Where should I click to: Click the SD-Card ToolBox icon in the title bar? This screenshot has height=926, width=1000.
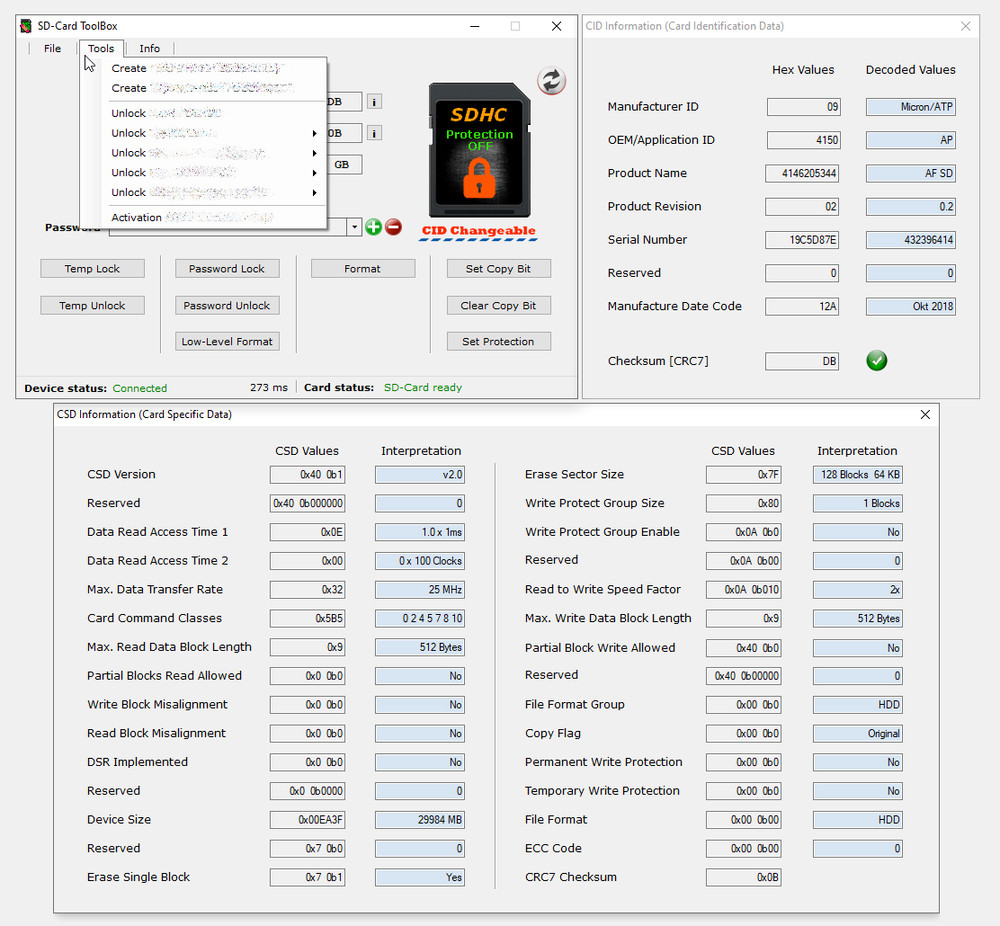coord(25,26)
